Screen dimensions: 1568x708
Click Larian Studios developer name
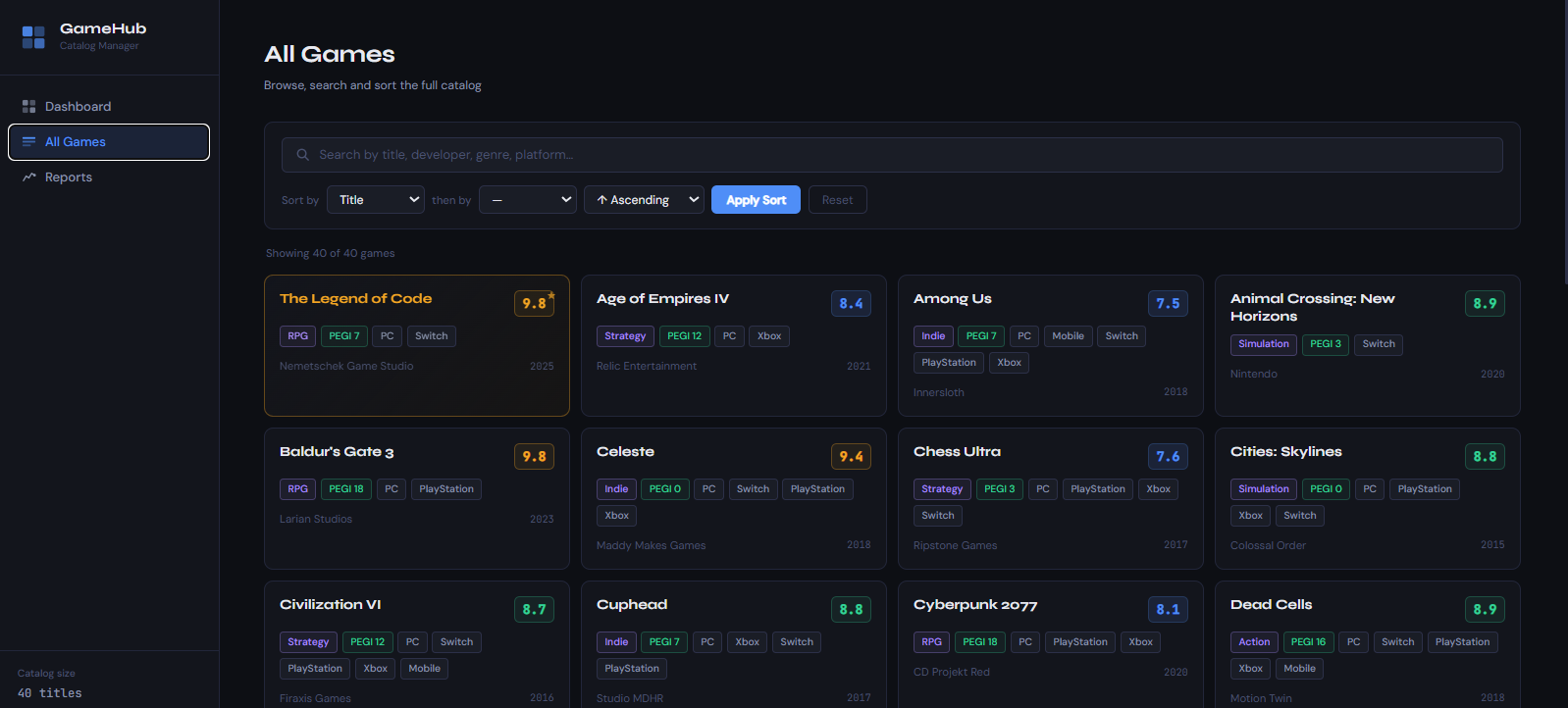coord(316,520)
